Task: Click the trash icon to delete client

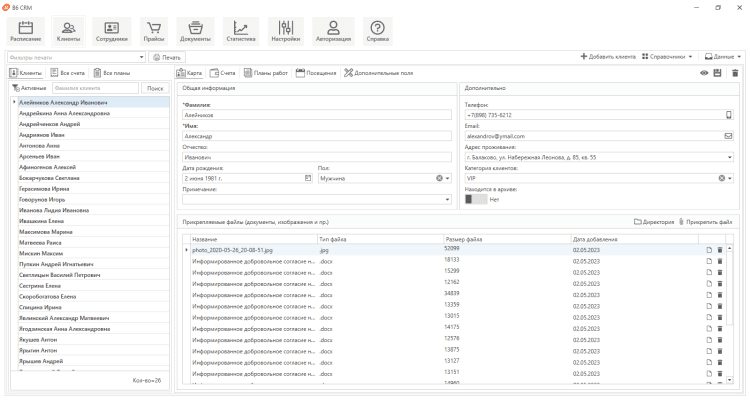Action: pos(735,73)
